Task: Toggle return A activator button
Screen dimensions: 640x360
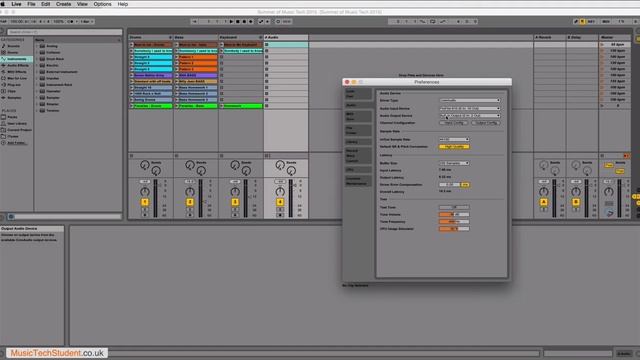Action: pyautogui.click(x=544, y=202)
